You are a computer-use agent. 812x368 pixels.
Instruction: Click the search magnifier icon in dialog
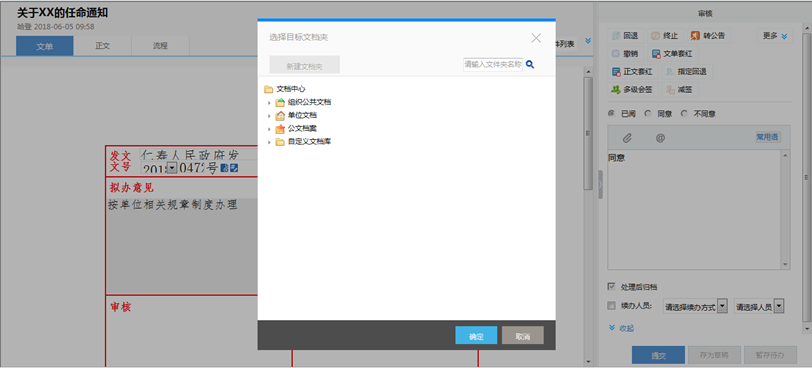point(530,64)
